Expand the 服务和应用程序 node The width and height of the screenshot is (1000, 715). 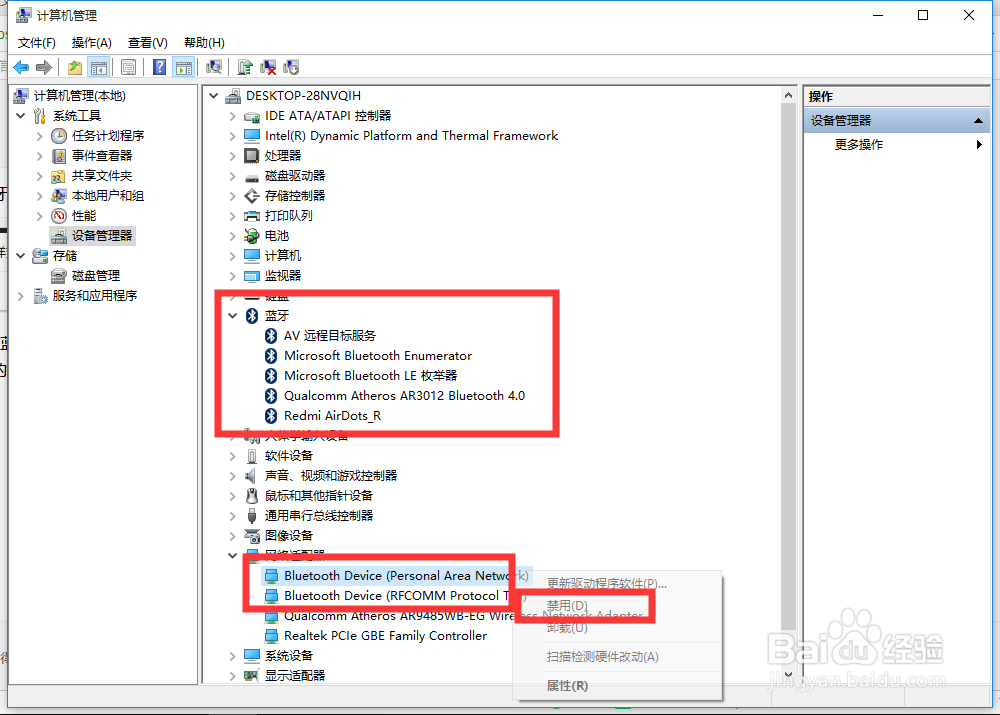point(21,296)
